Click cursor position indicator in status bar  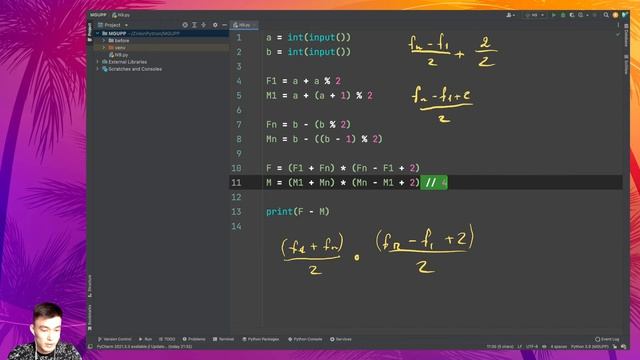click(500, 347)
